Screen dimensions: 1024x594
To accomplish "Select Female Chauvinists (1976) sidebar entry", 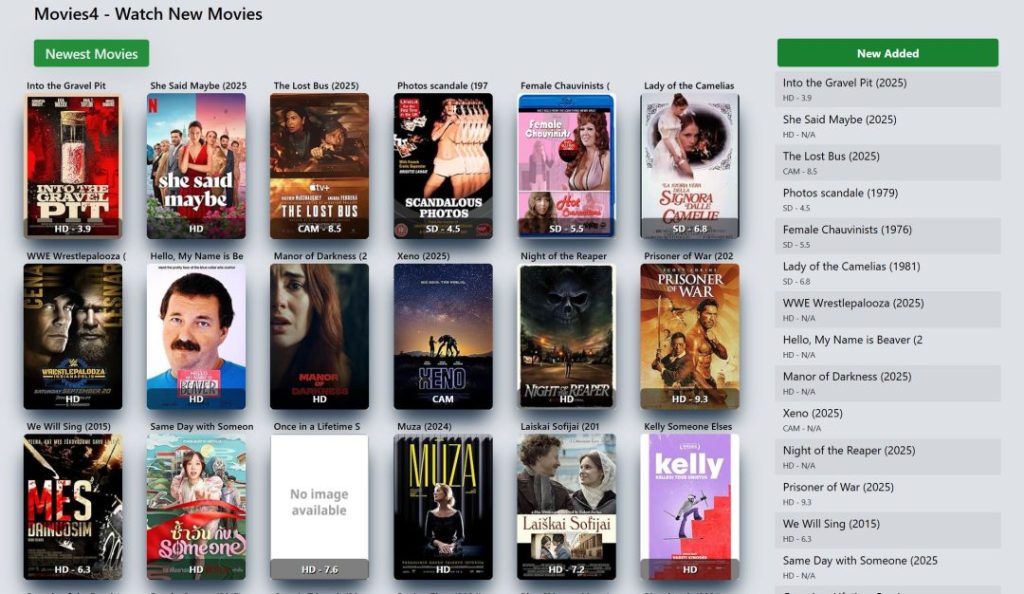I will pyautogui.click(x=888, y=236).
